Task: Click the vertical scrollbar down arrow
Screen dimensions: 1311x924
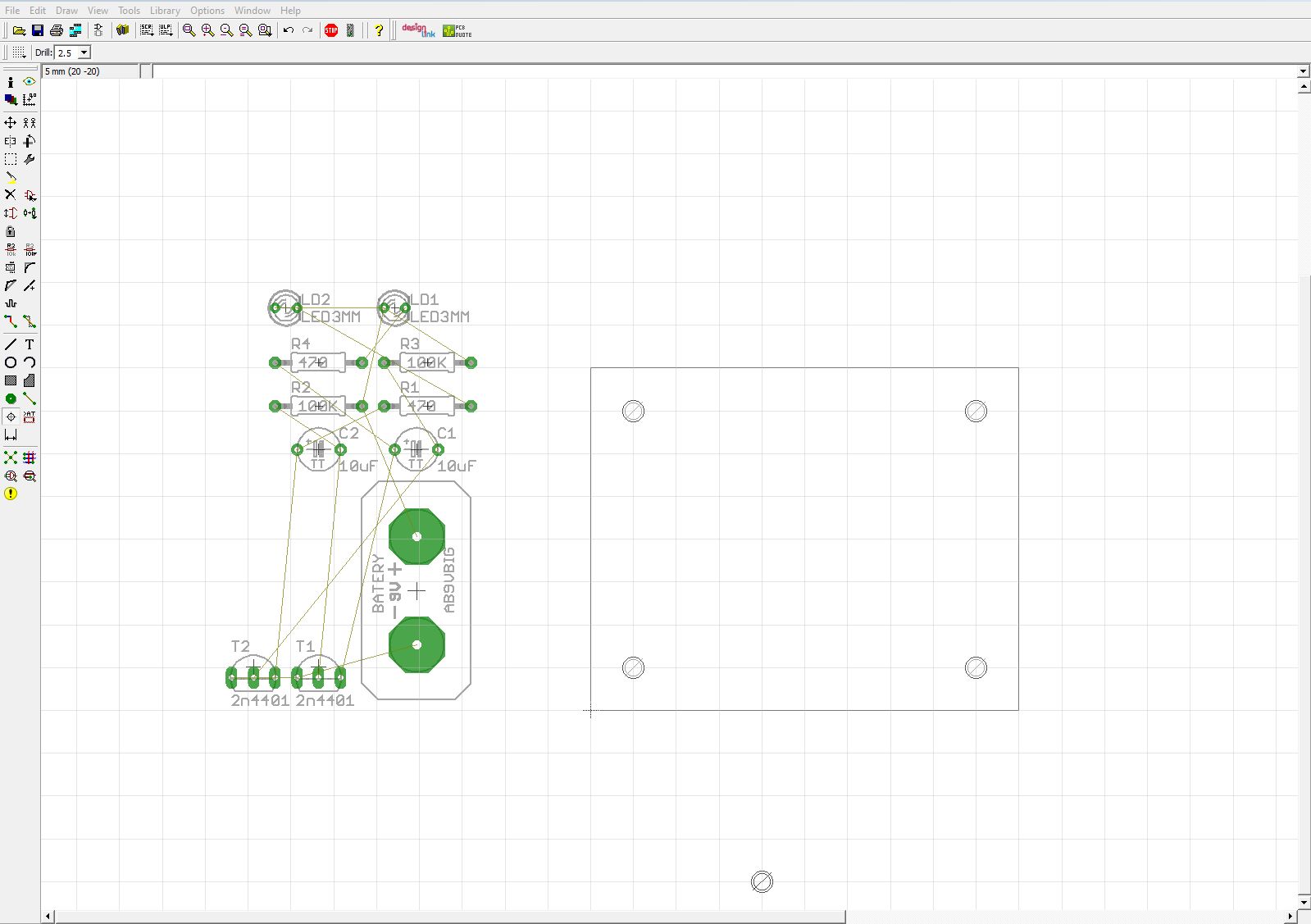Action: tap(1304, 902)
